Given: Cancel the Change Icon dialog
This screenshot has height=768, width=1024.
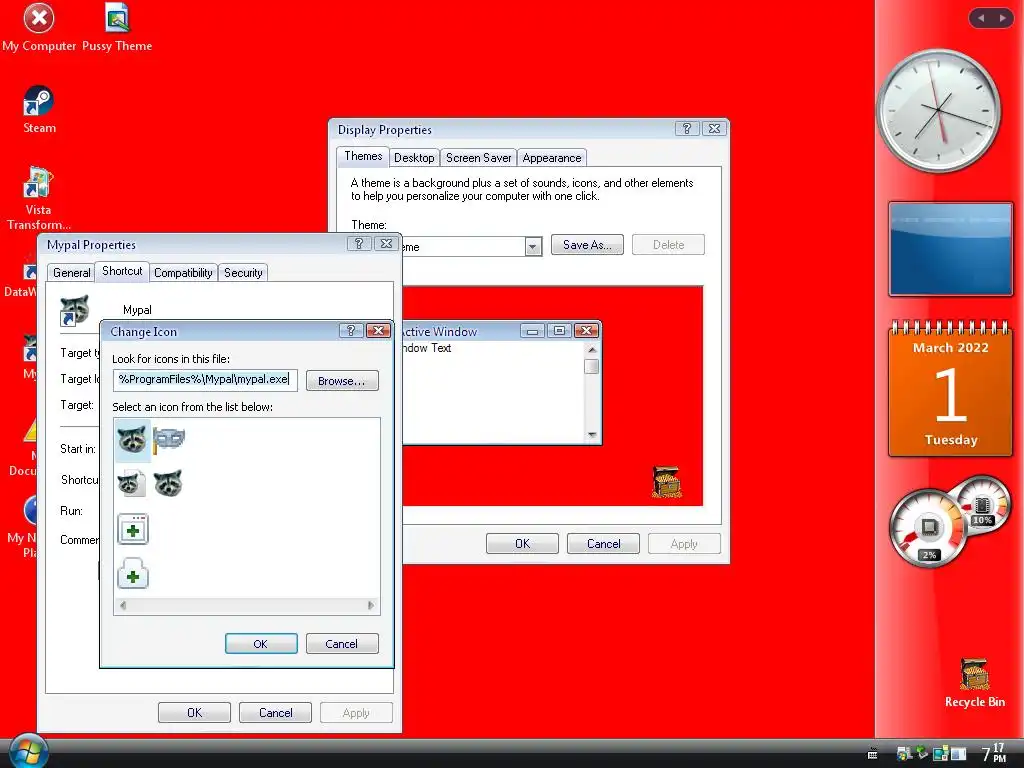Looking at the screenshot, I should (x=342, y=643).
